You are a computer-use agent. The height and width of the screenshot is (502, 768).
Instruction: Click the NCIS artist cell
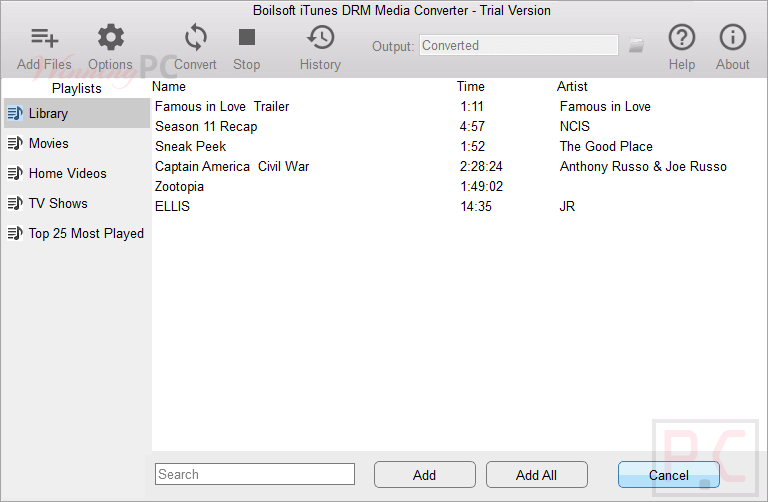[x=575, y=126]
